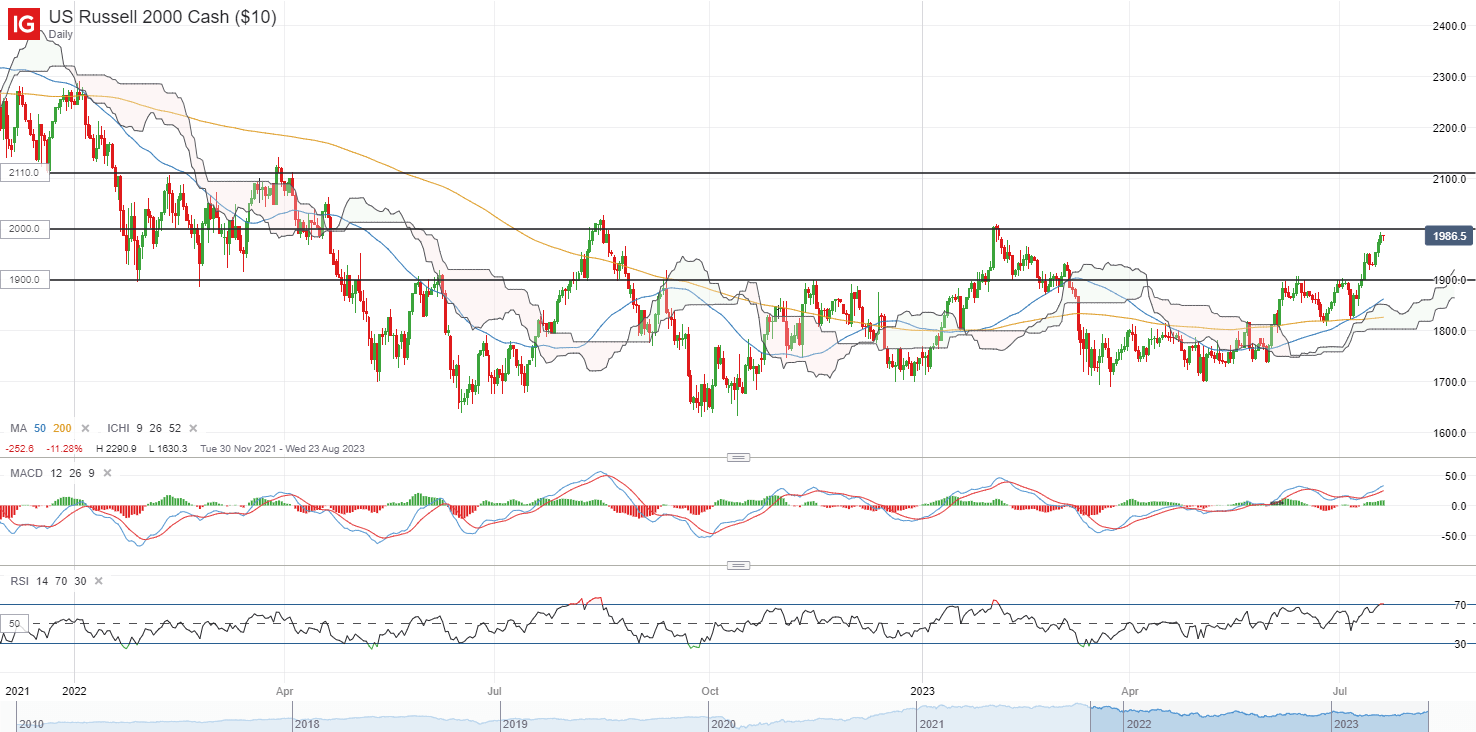Image resolution: width=1476 pixels, height=732 pixels.
Task: Click the 70 parameter beside the RSI label
Action: tap(61, 581)
